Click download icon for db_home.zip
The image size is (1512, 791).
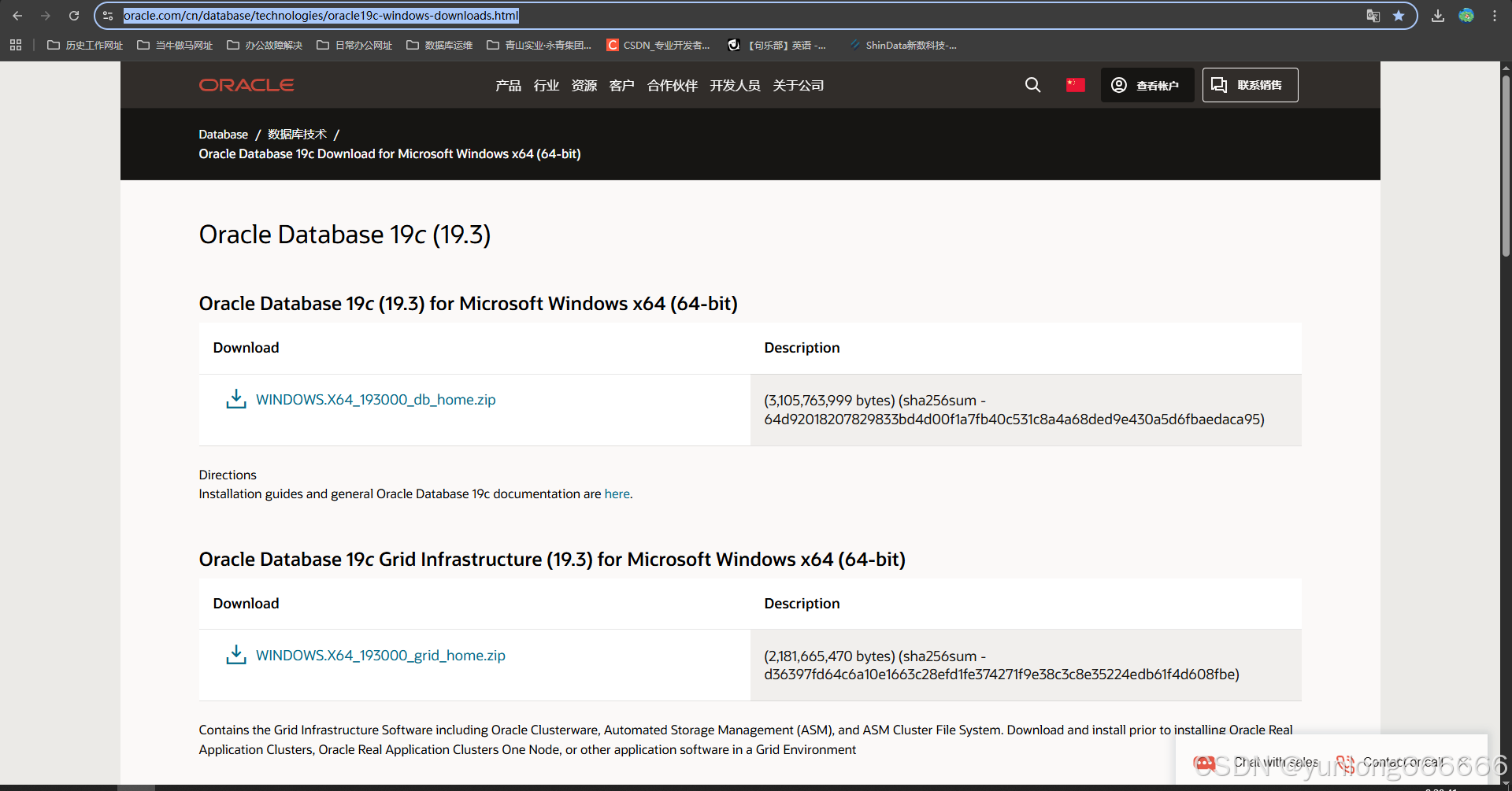point(236,399)
